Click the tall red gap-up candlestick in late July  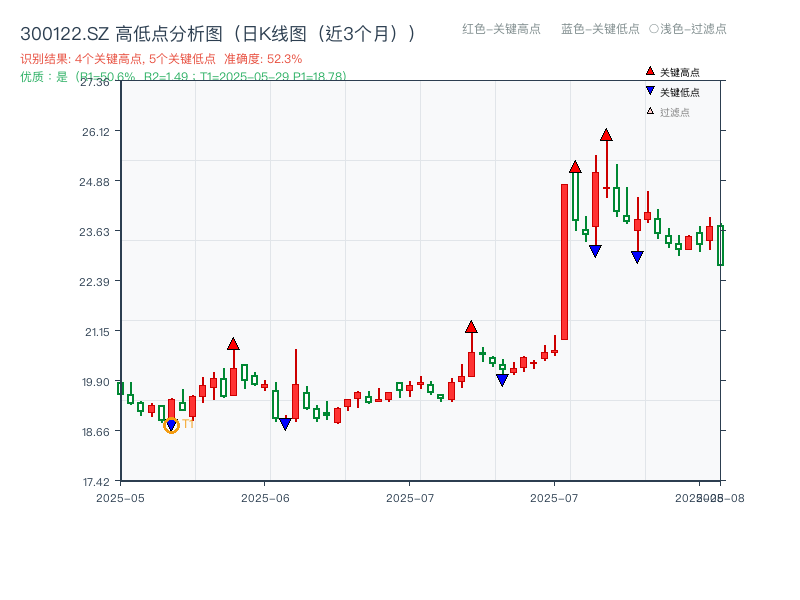coord(566,260)
